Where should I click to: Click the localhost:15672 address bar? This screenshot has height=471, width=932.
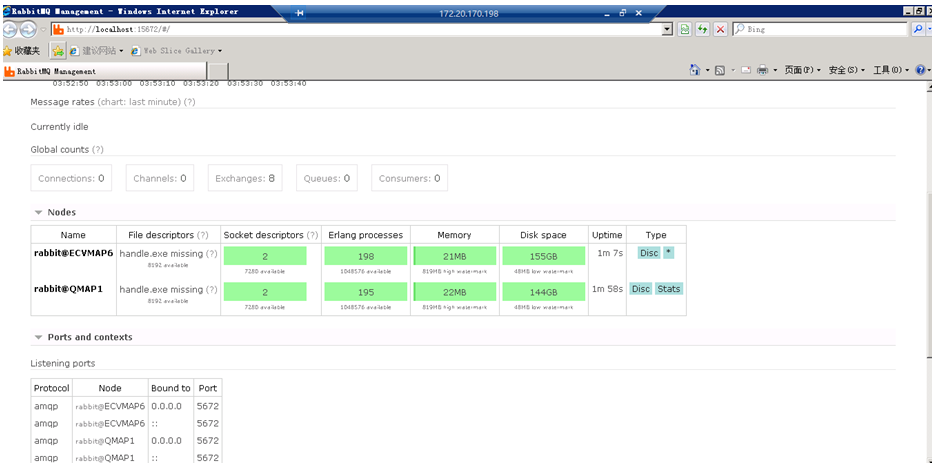[357, 29]
